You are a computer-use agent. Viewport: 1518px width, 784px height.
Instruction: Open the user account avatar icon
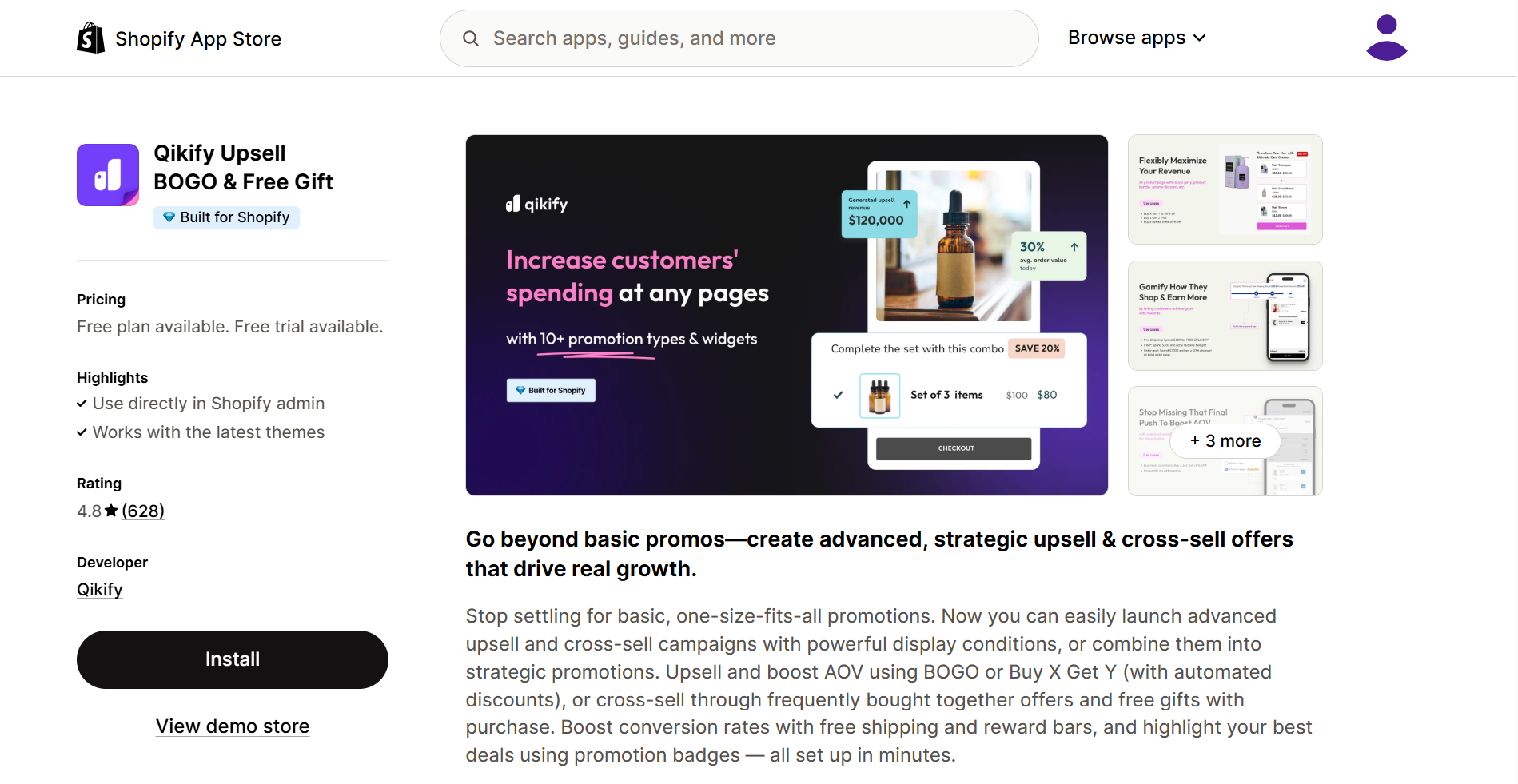pyautogui.click(x=1386, y=38)
